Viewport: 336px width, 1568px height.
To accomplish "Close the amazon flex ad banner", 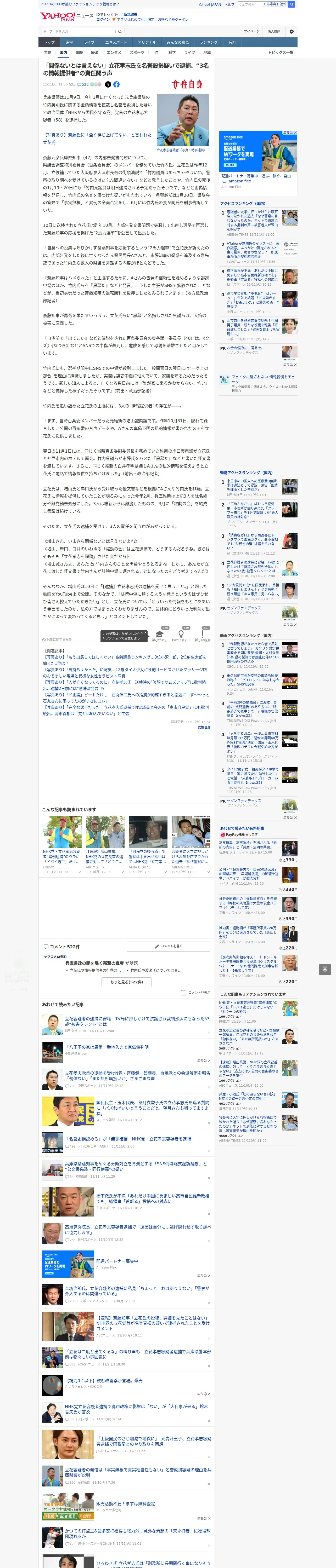I will pyautogui.click(x=295, y=133).
